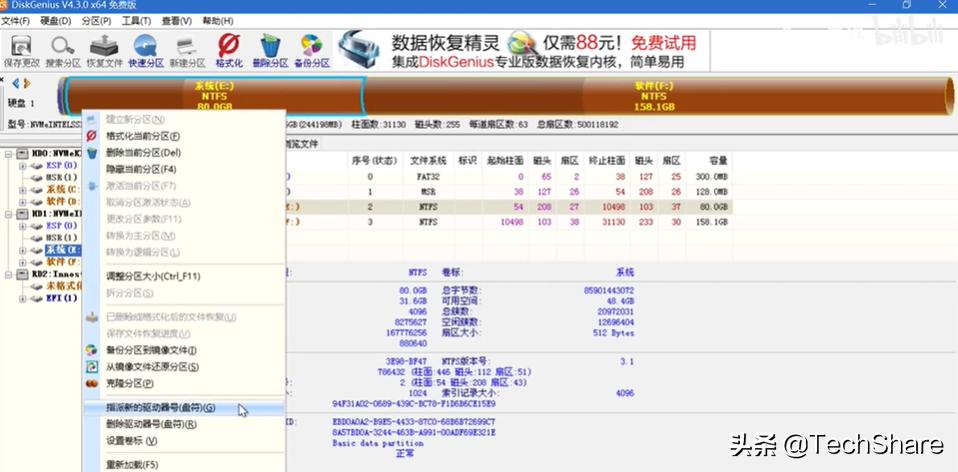Expand the ESP(0) partition under HD0
This screenshot has height=472, width=958.
(x=23, y=166)
